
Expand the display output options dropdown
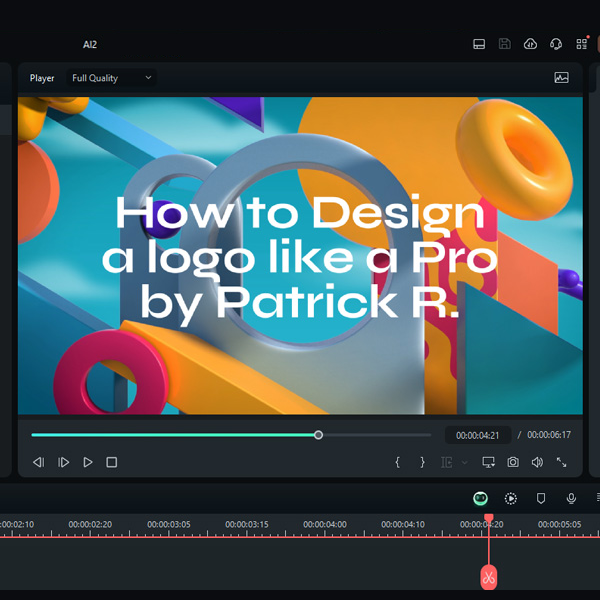(x=488, y=462)
